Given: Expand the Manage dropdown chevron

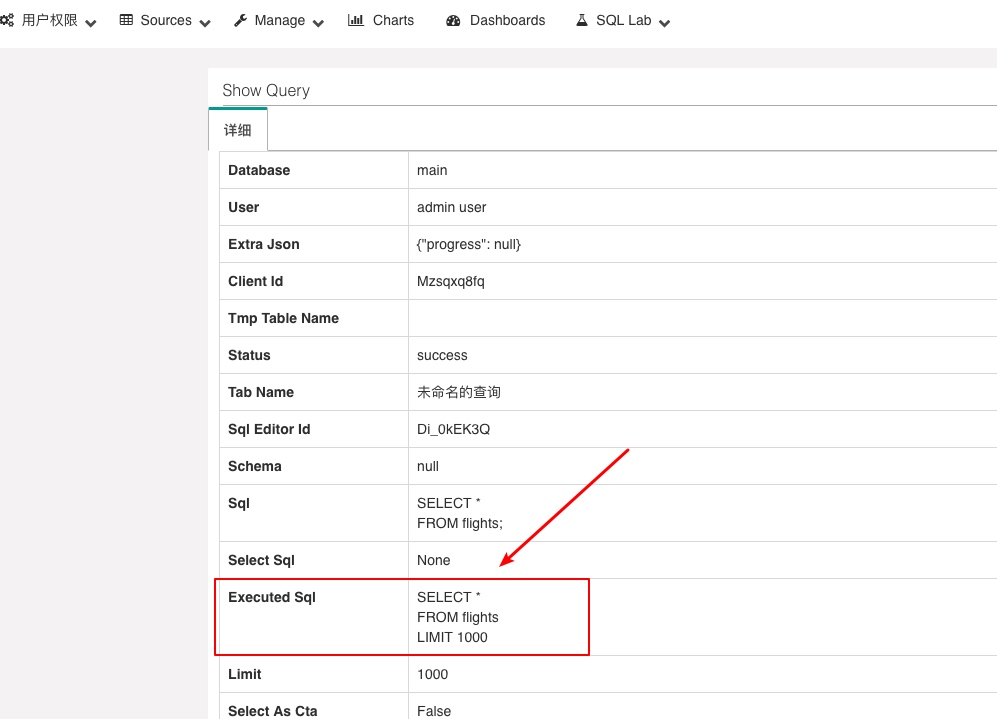Looking at the screenshot, I should tap(319, 24).
